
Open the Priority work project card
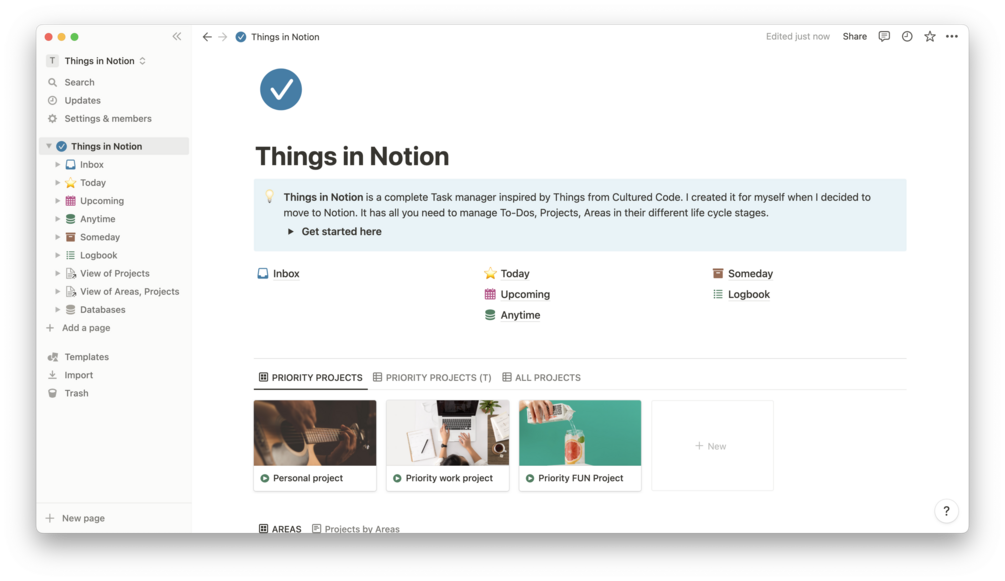coord(447,446)
